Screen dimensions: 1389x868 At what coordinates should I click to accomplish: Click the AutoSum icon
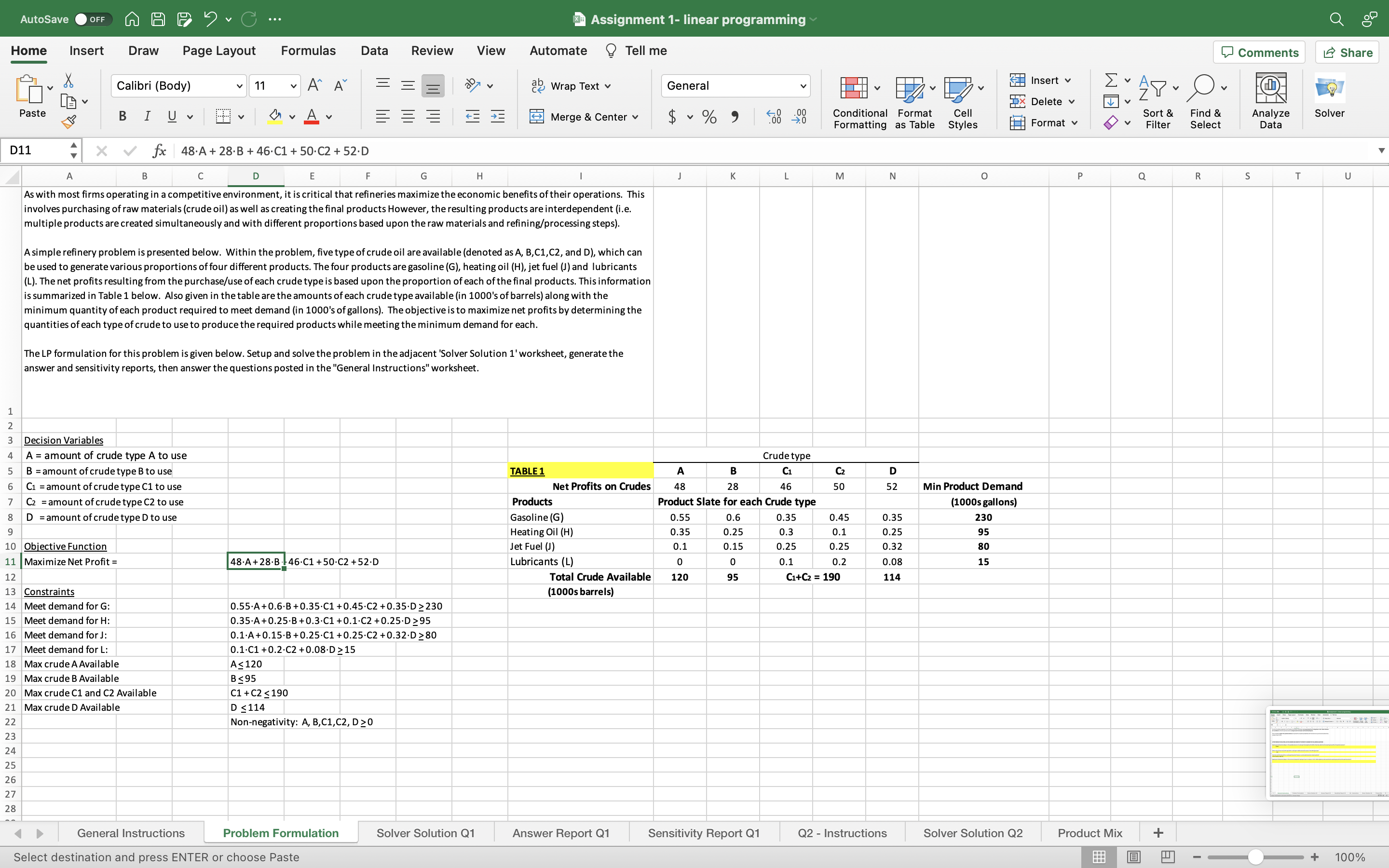pos(1111,80)
